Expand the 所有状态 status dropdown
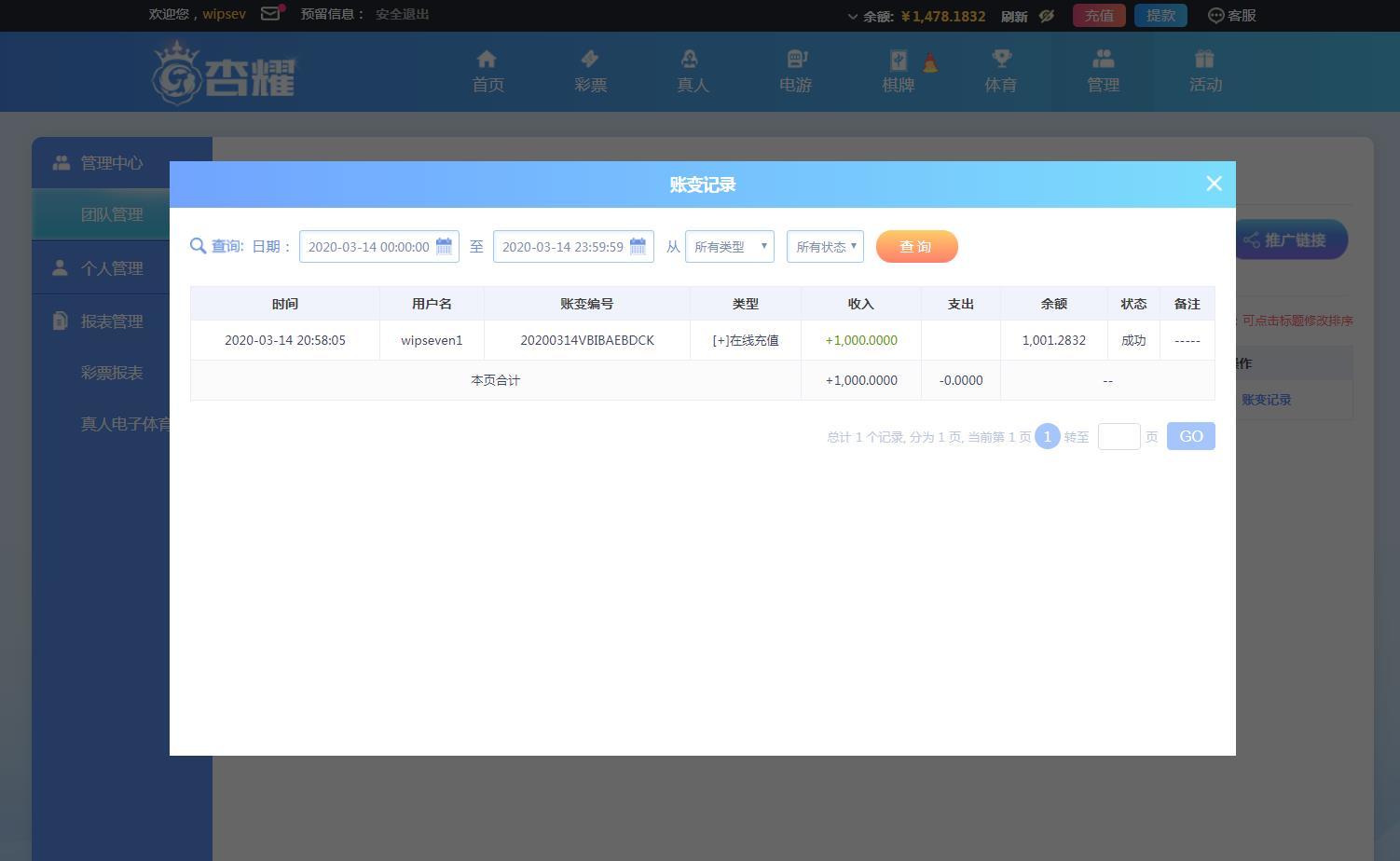Image resolution: width=1400 pixels, height=861 pixels. coord(825,247)
